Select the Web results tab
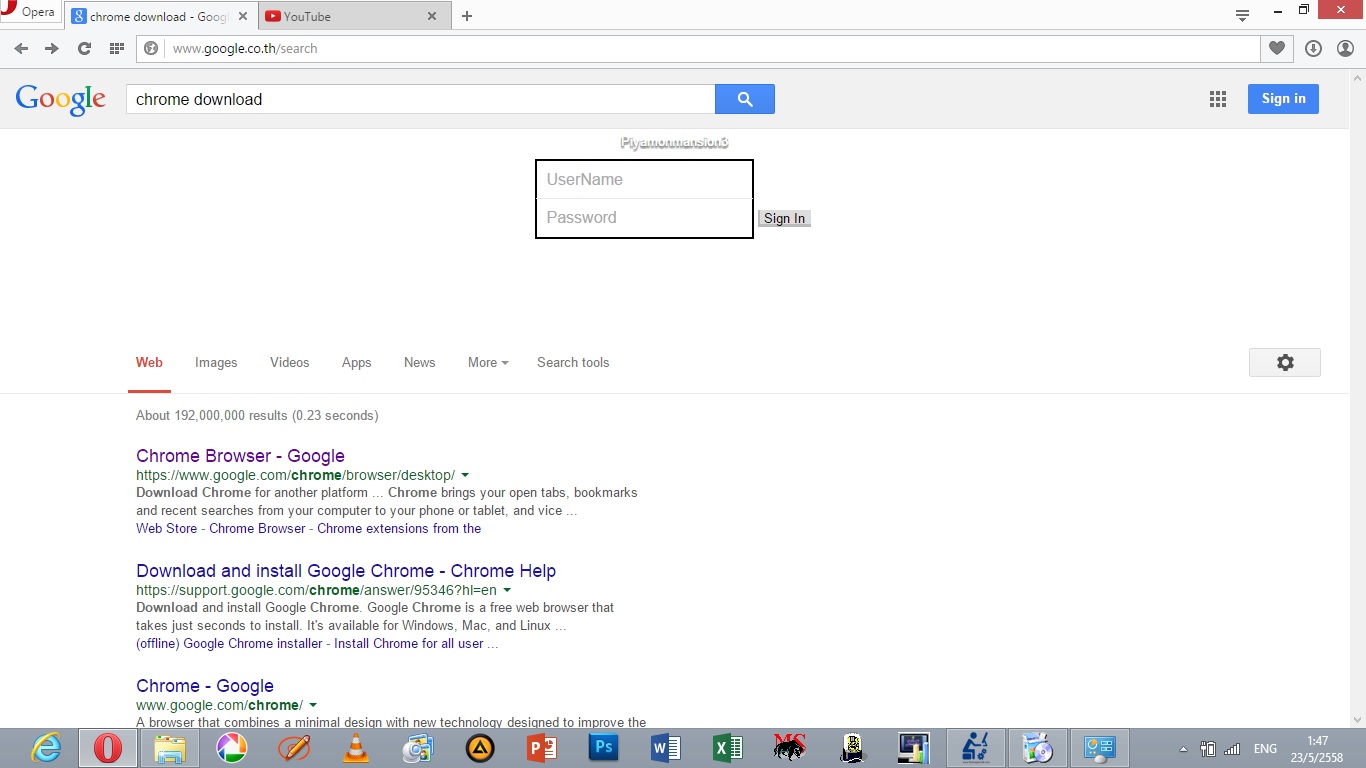 coord(149,363)
